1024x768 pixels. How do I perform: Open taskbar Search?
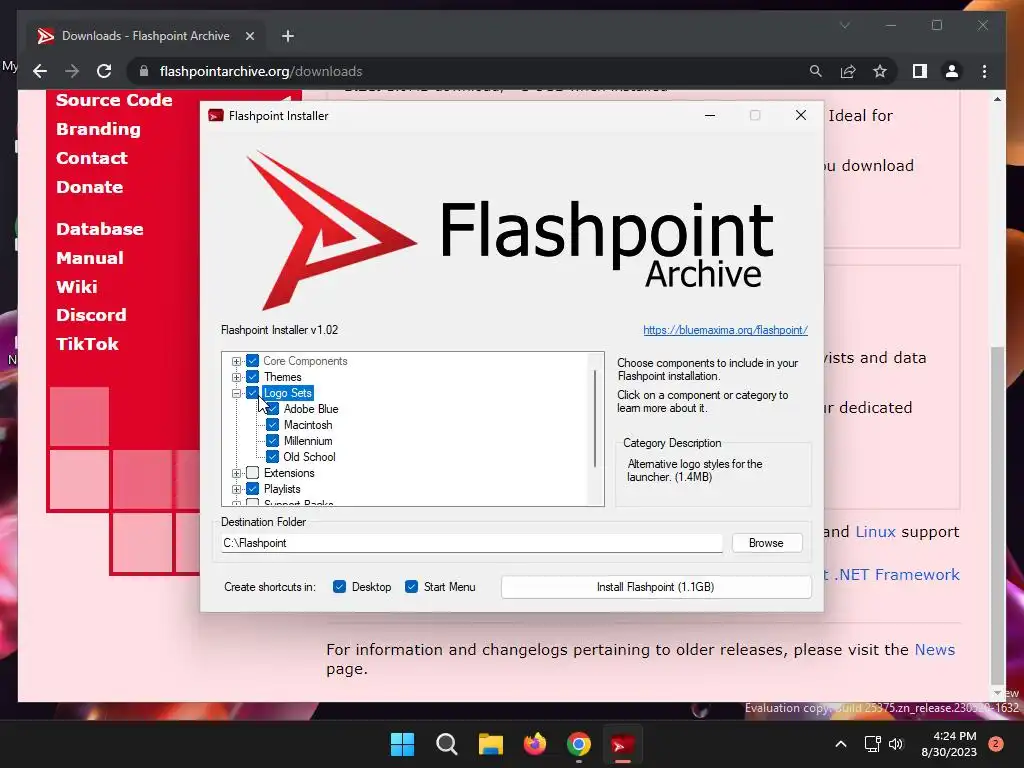(x=447, y=744)
